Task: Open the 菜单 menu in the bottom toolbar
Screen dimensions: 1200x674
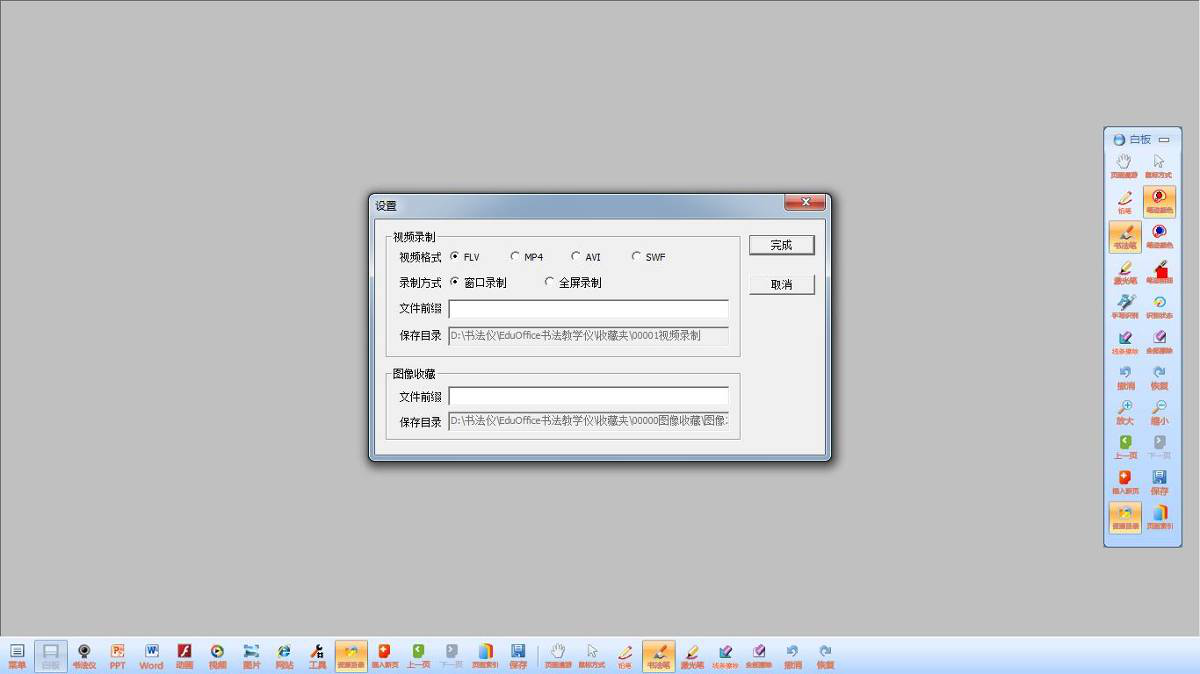Action: point(17,655)
